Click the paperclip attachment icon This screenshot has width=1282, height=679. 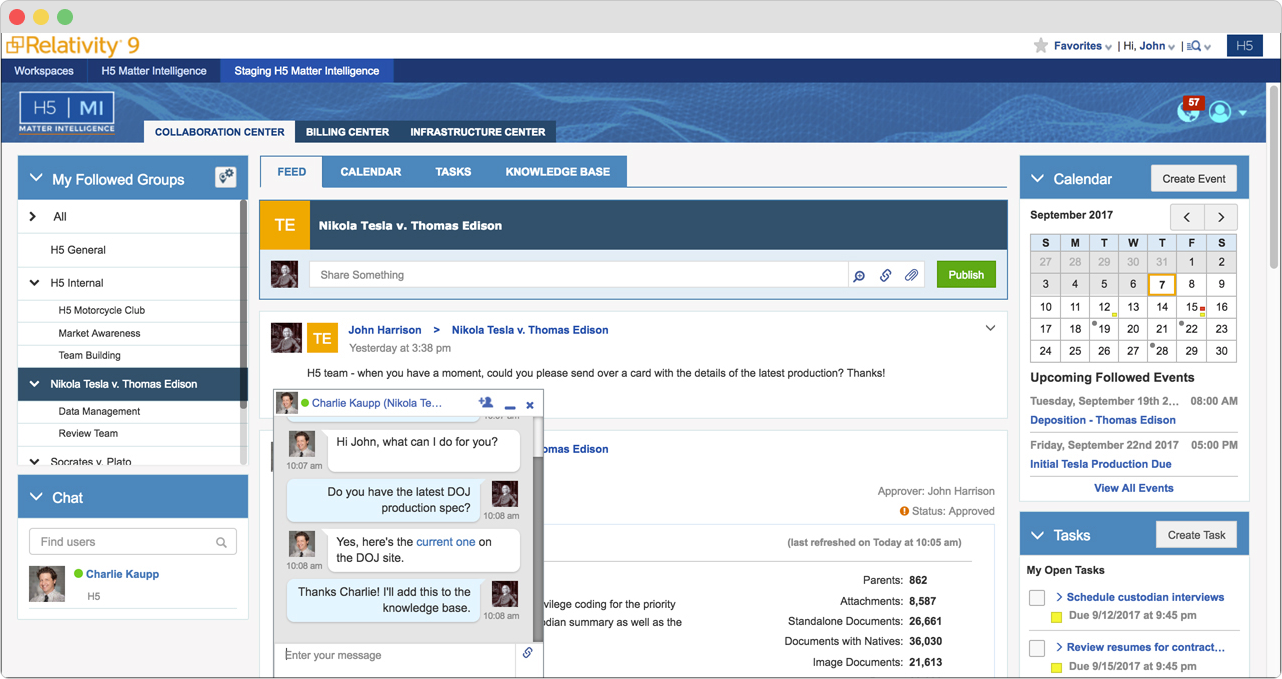tap(911, 275)
